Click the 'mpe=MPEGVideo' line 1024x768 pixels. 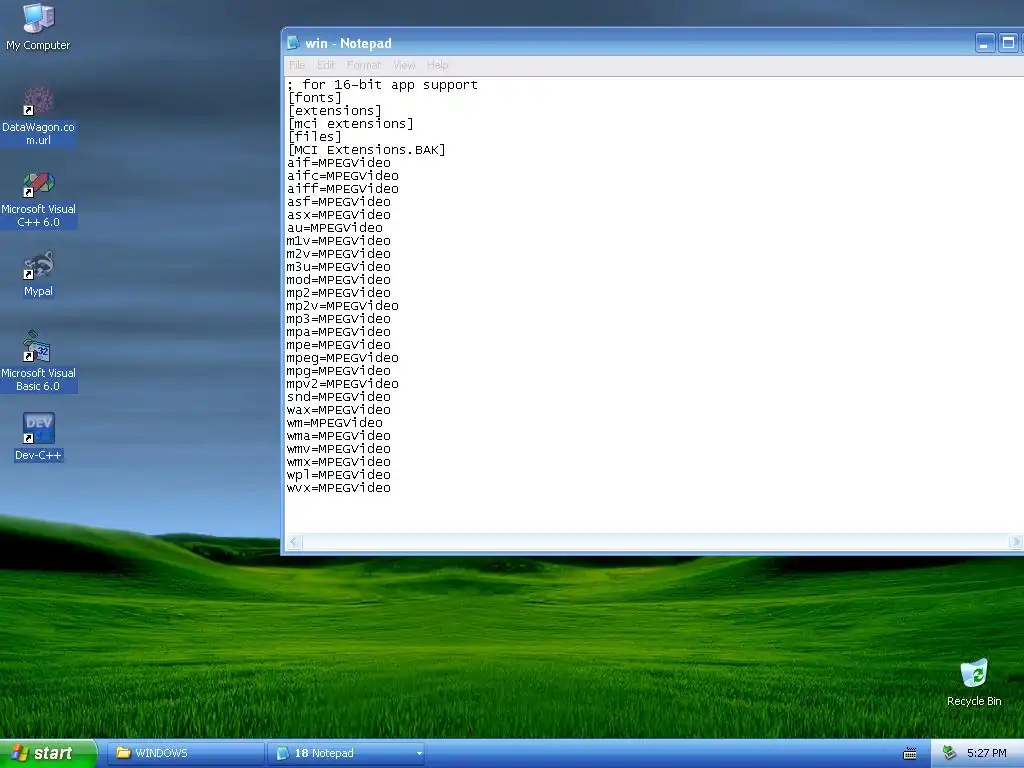(x=338, y=346)
